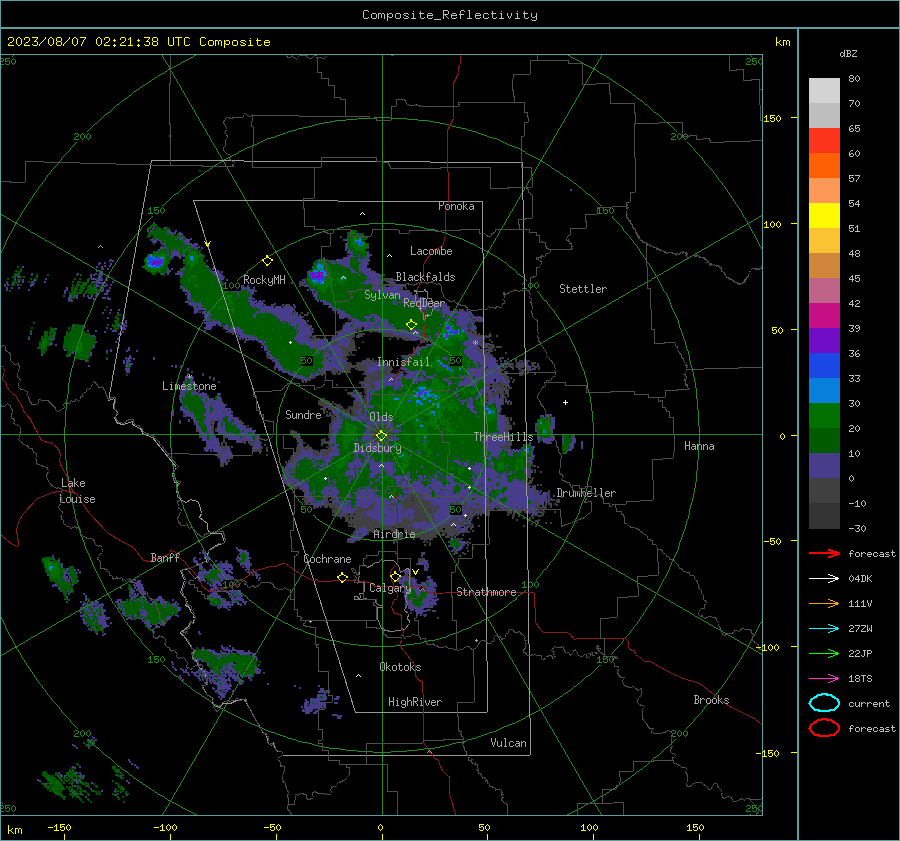Click the bright green swatch between 30 and 20 dBZ
900x841 pixels.
coord(824,415)
